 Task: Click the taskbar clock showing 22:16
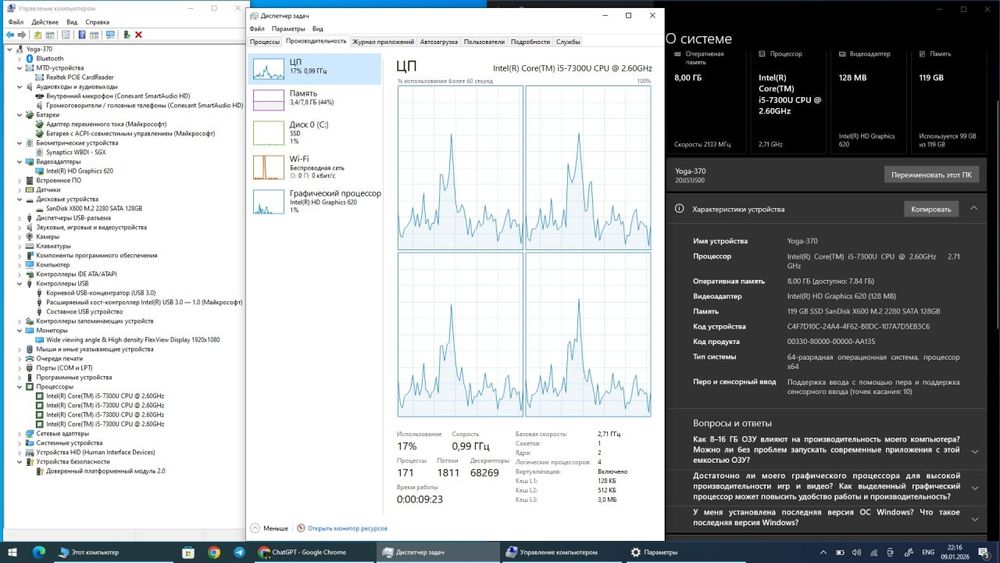click(954, 552)
